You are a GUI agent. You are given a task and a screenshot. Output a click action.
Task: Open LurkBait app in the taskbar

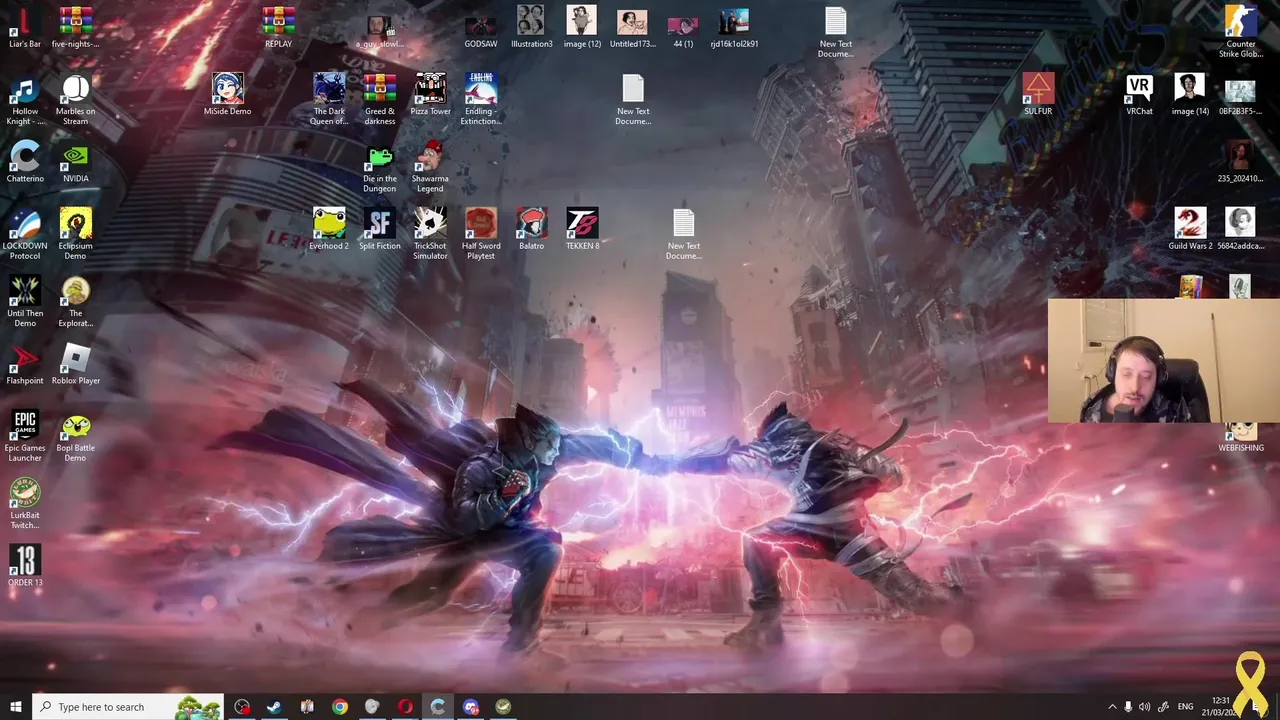tap(503, 707)
